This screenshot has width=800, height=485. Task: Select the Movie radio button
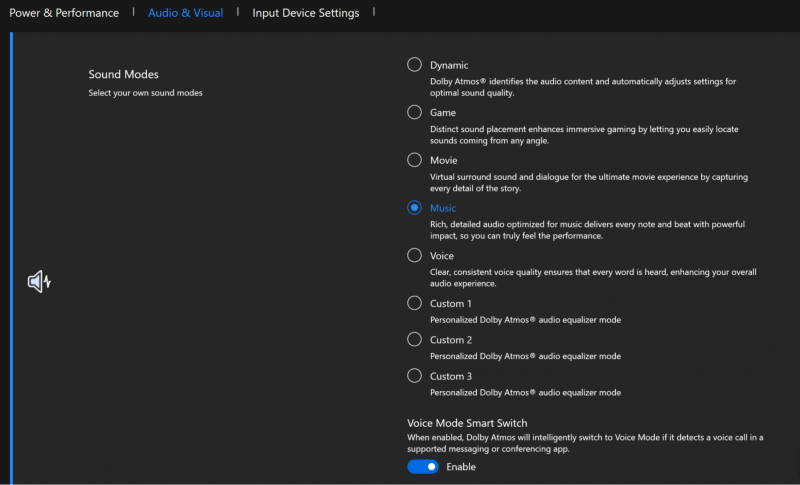pos(414,160)
